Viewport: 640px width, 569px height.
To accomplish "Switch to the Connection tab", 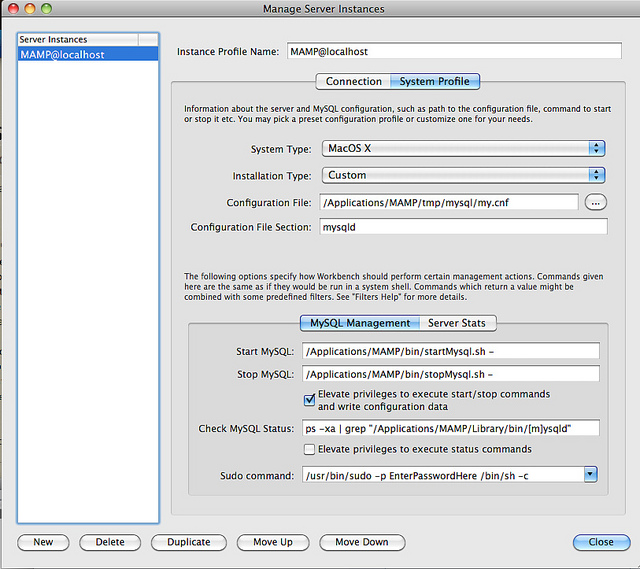I will [x=353, y=82].
